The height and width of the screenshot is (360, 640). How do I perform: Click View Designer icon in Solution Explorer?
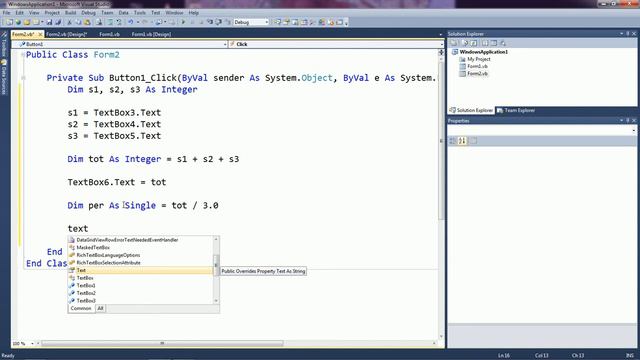pos(494,43)
